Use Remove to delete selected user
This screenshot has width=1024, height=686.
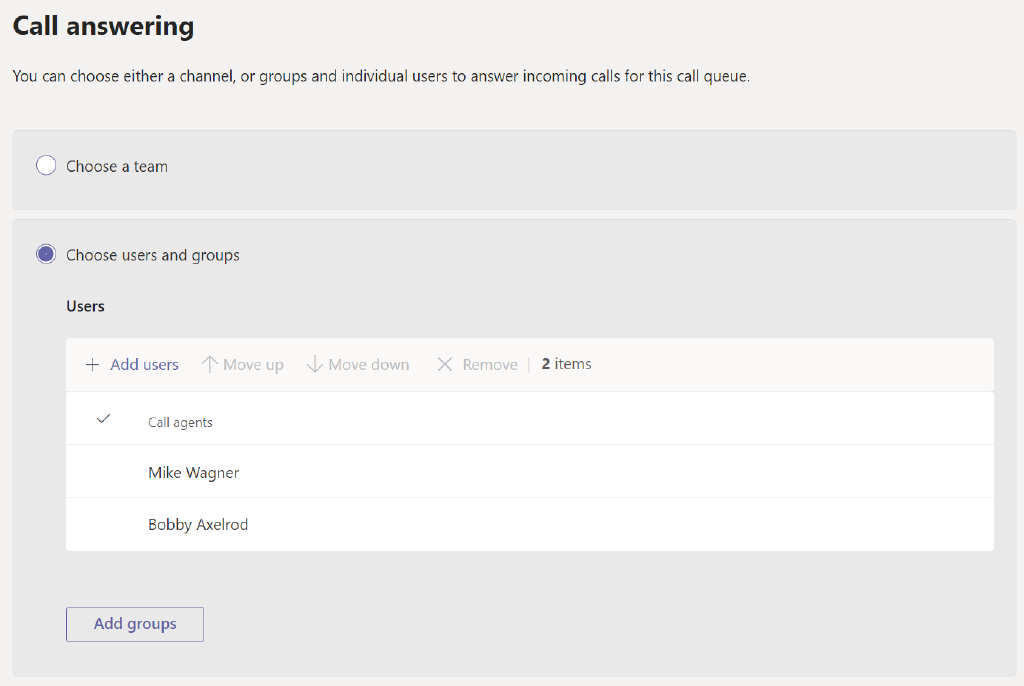[476, 364]
